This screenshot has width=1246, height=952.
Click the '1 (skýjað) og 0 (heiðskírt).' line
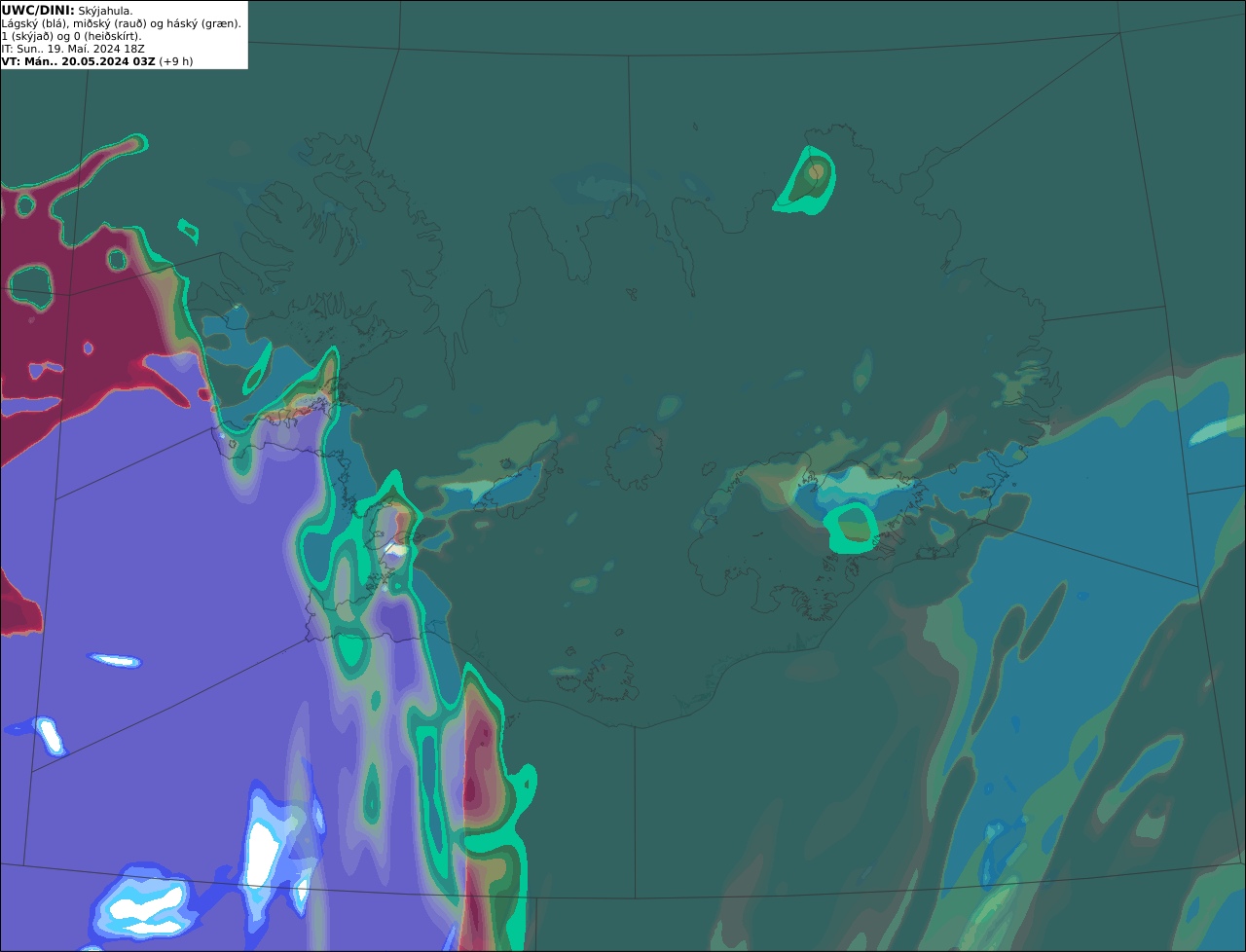(71, 36)
